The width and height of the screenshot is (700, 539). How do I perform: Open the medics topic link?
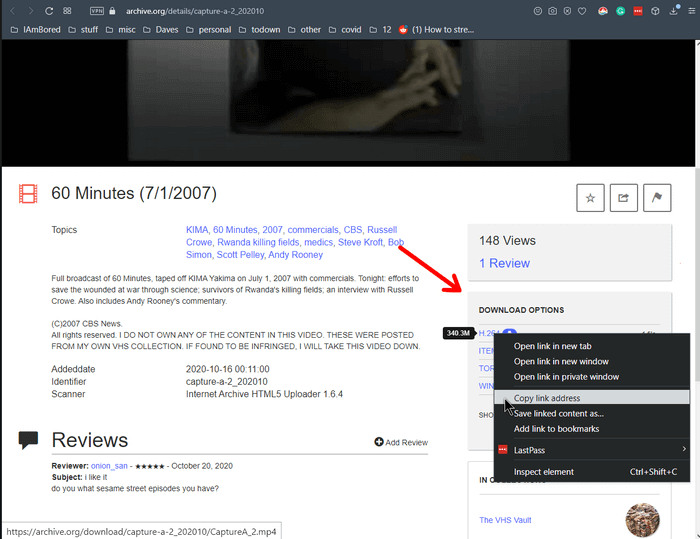[x=318, y=242]
